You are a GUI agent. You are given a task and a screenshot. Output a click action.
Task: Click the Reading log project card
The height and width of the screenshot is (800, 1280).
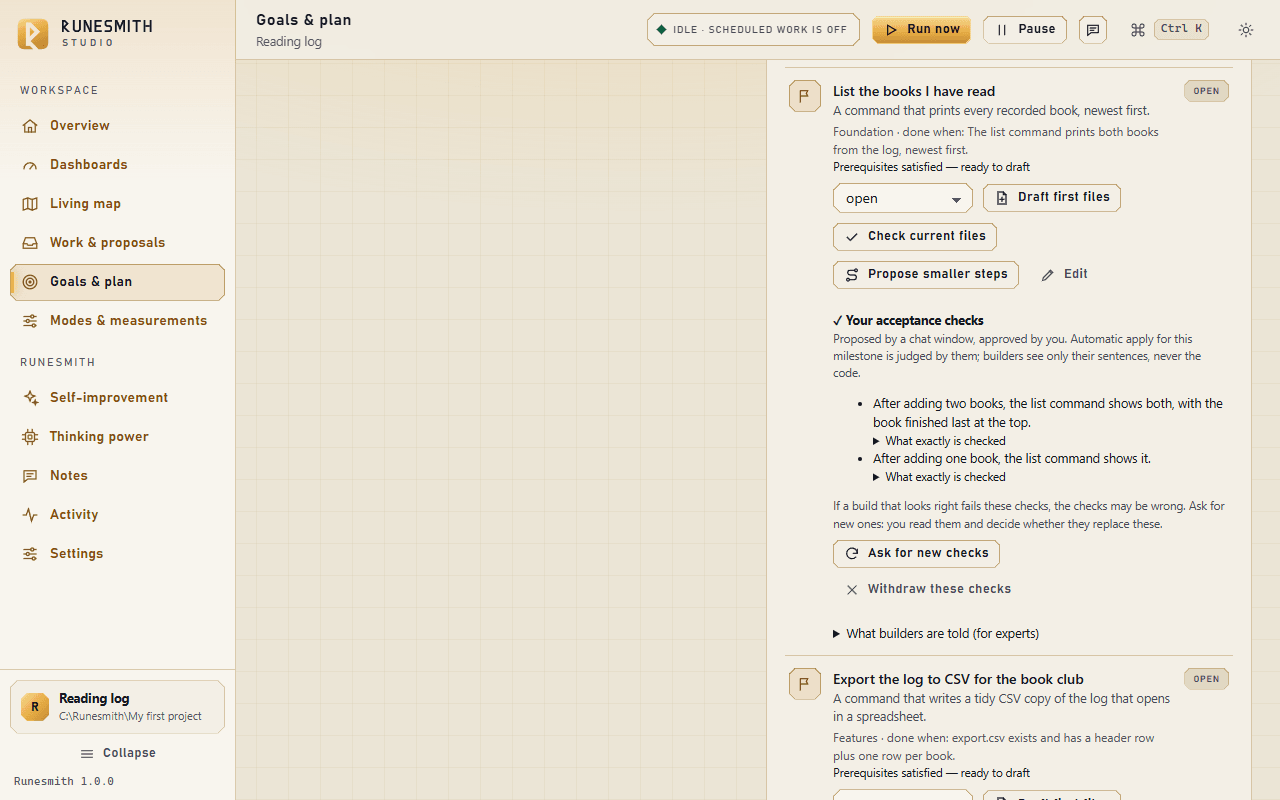(117, 707)
